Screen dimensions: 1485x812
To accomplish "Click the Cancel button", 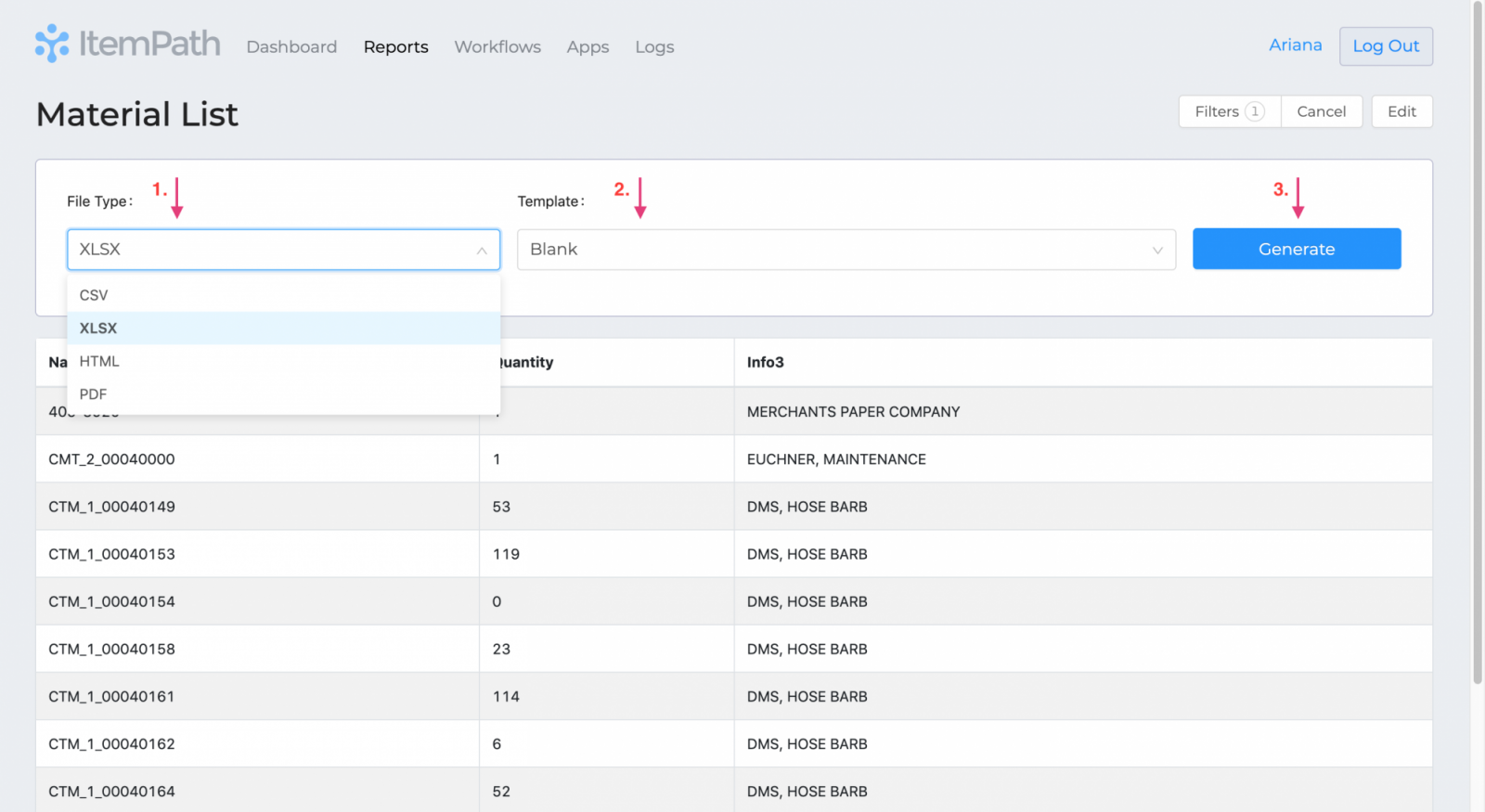I will click(1322, 111).
